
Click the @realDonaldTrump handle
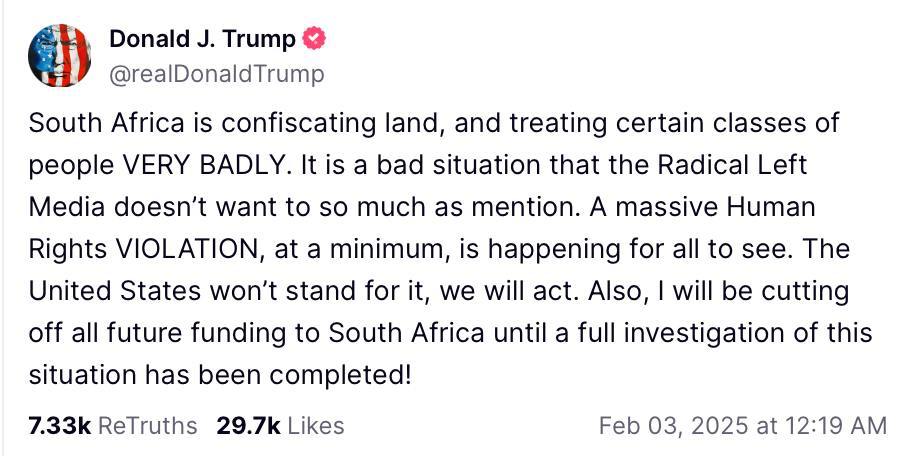coord(216,74)
